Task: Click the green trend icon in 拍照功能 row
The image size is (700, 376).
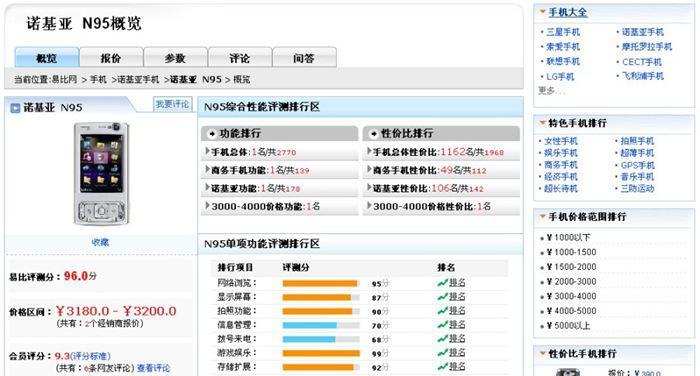Action: pos(442,310)
